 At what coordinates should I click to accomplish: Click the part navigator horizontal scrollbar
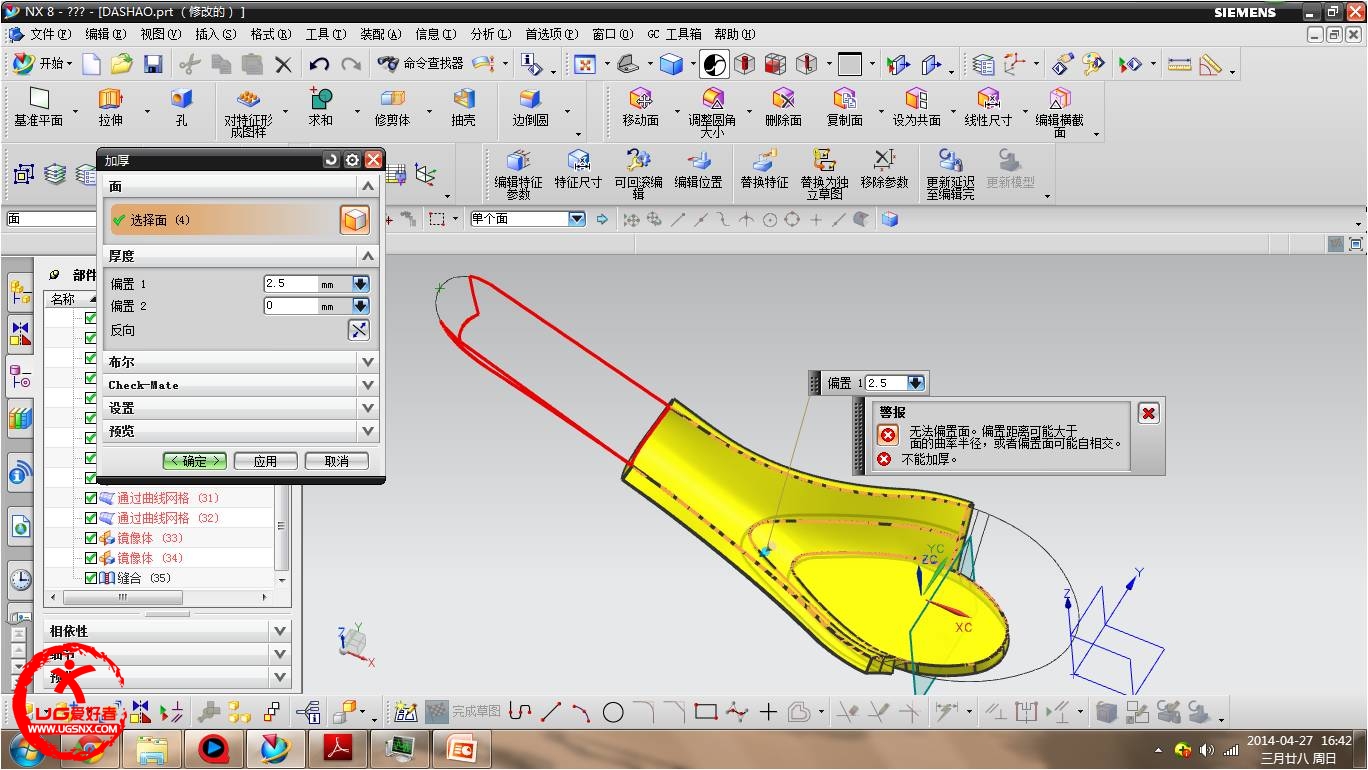point(123,597)
